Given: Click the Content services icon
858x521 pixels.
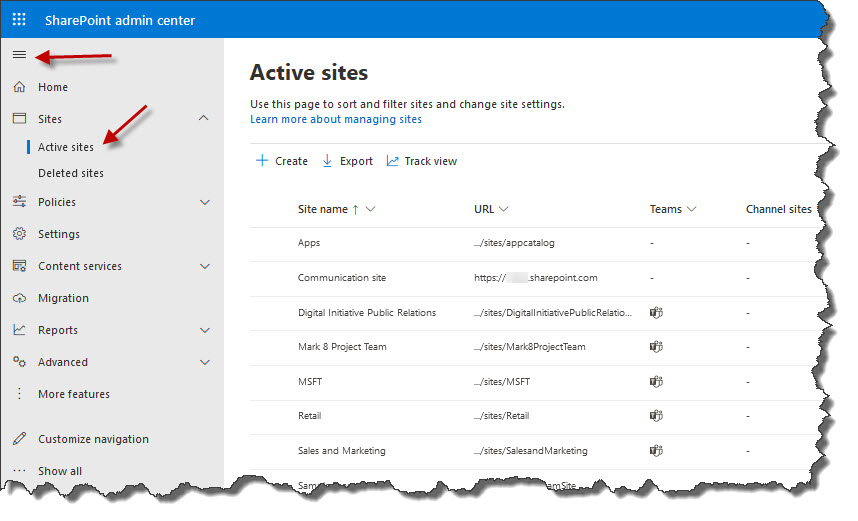Looking at the screenshot, I should click(19, 266).
